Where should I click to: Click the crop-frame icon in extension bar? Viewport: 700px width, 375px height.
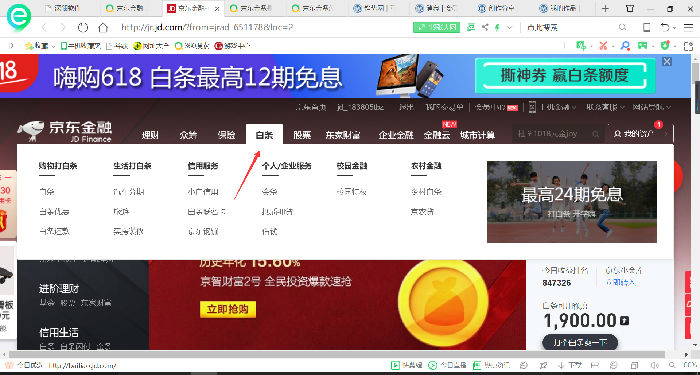pyautogui.click(x=687, y=46)
